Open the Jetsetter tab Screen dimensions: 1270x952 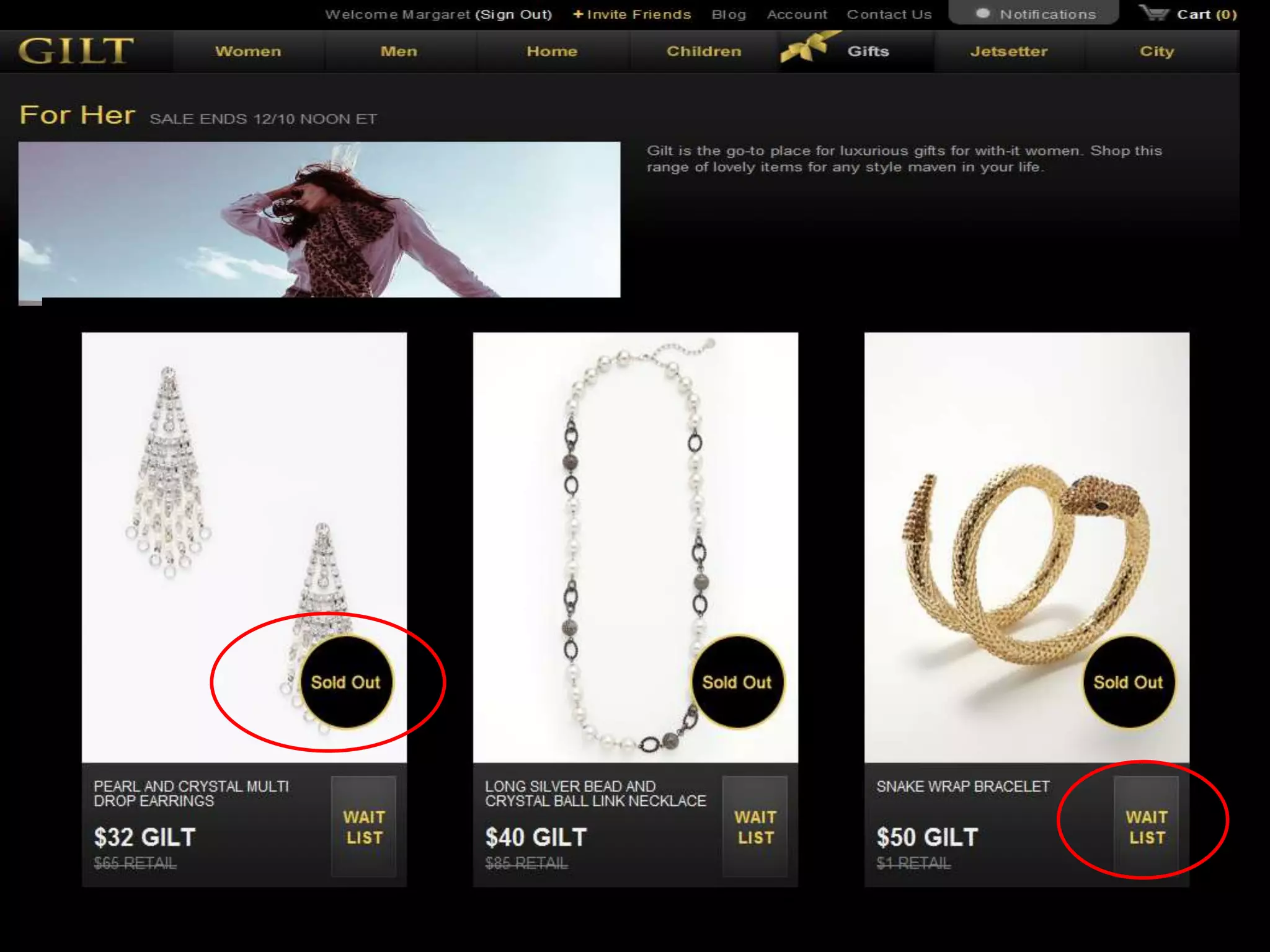coord(1009,51)
